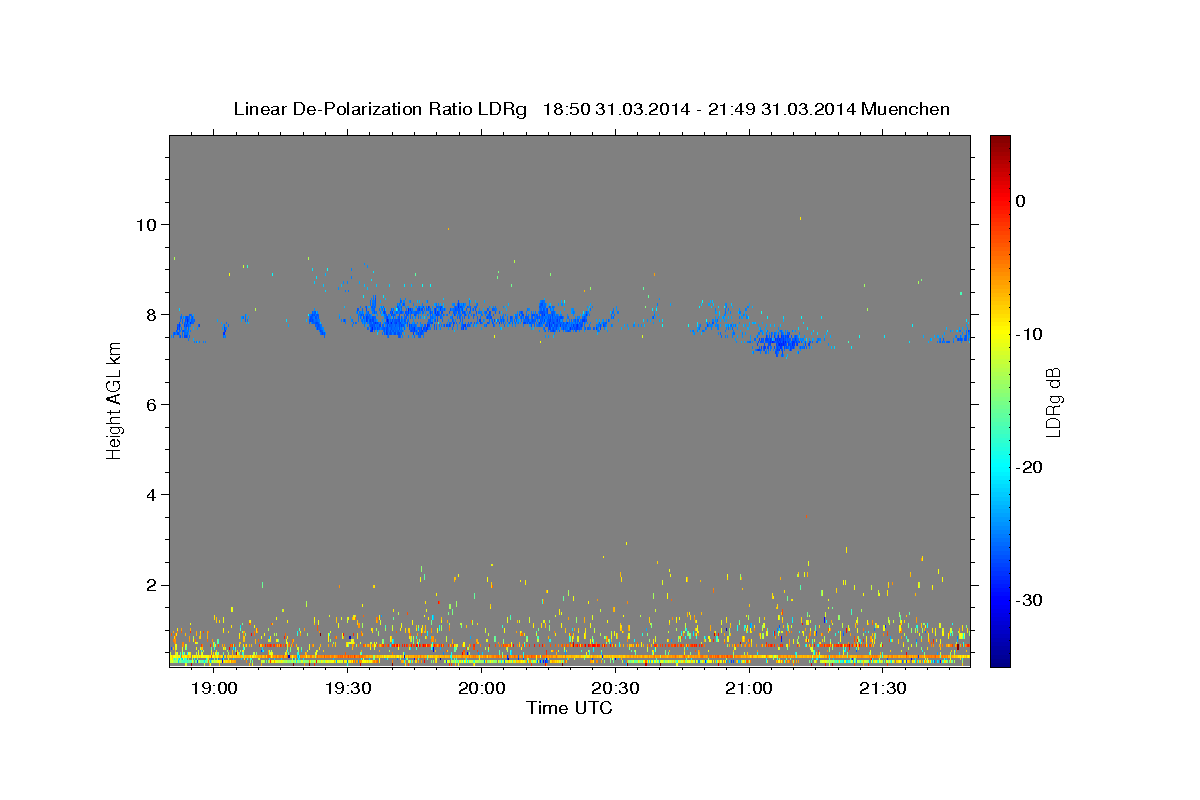Viewport: 1200px width, 800px height.
Task: Click the plot title starting 'Linear De-Polarization Ratio LDRg'
Action: click(x=591, y=109)
